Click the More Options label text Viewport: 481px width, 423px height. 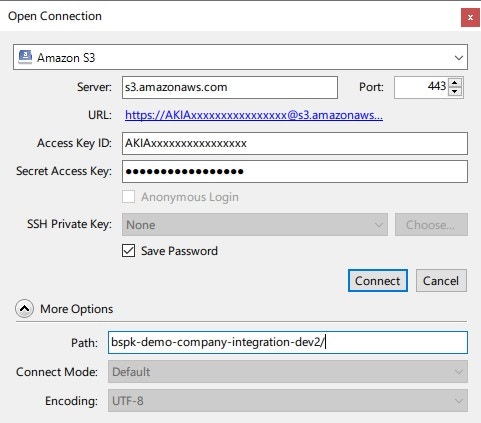[x=77, y=309]
